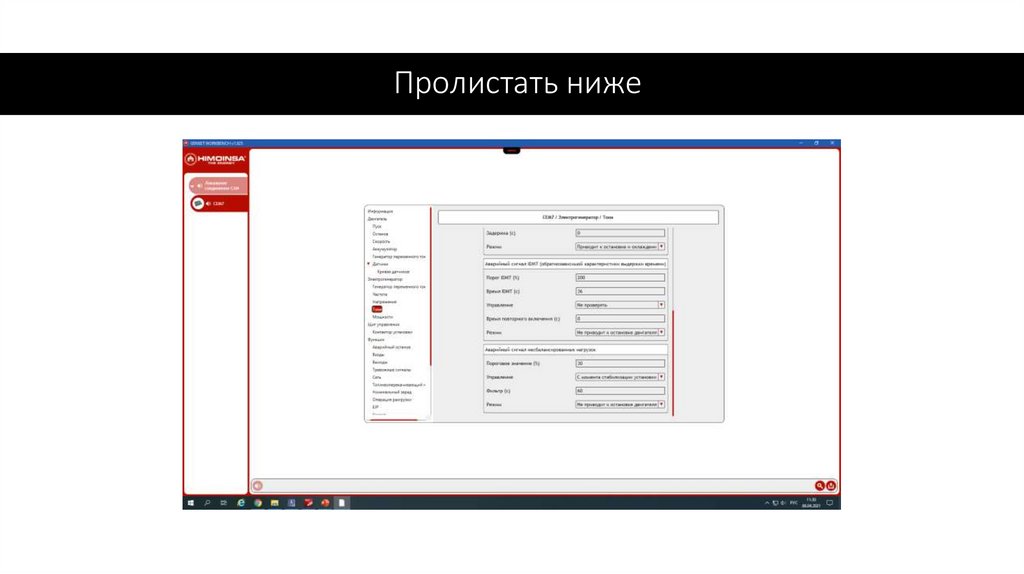Select Частота in the settings tree
The height and width of the screenshot is (574, 1024).
pyautogui.click(x=380, y=295)
